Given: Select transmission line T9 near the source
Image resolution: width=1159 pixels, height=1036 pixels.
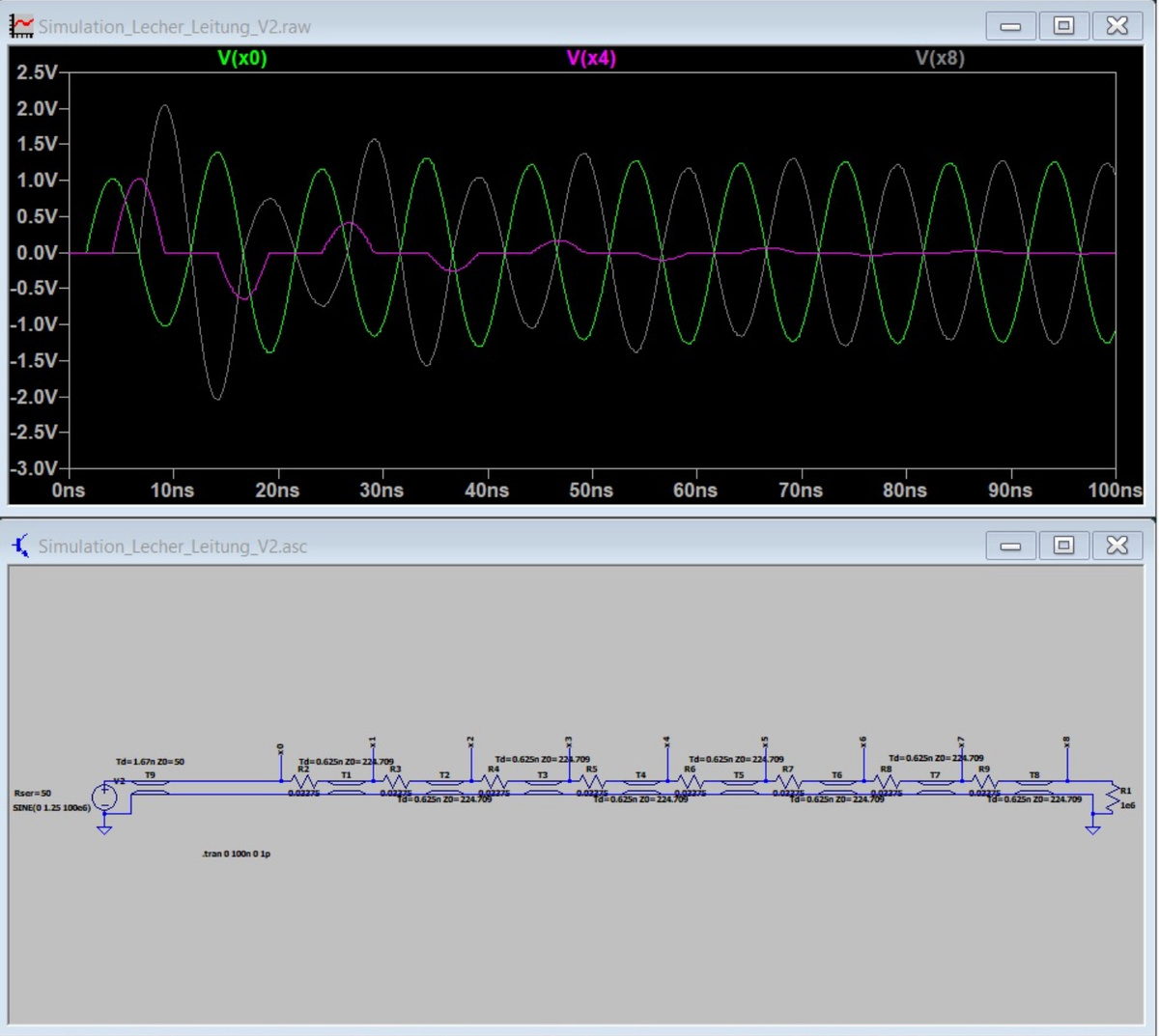Looking at the screenshot, I should click(150, 787).
